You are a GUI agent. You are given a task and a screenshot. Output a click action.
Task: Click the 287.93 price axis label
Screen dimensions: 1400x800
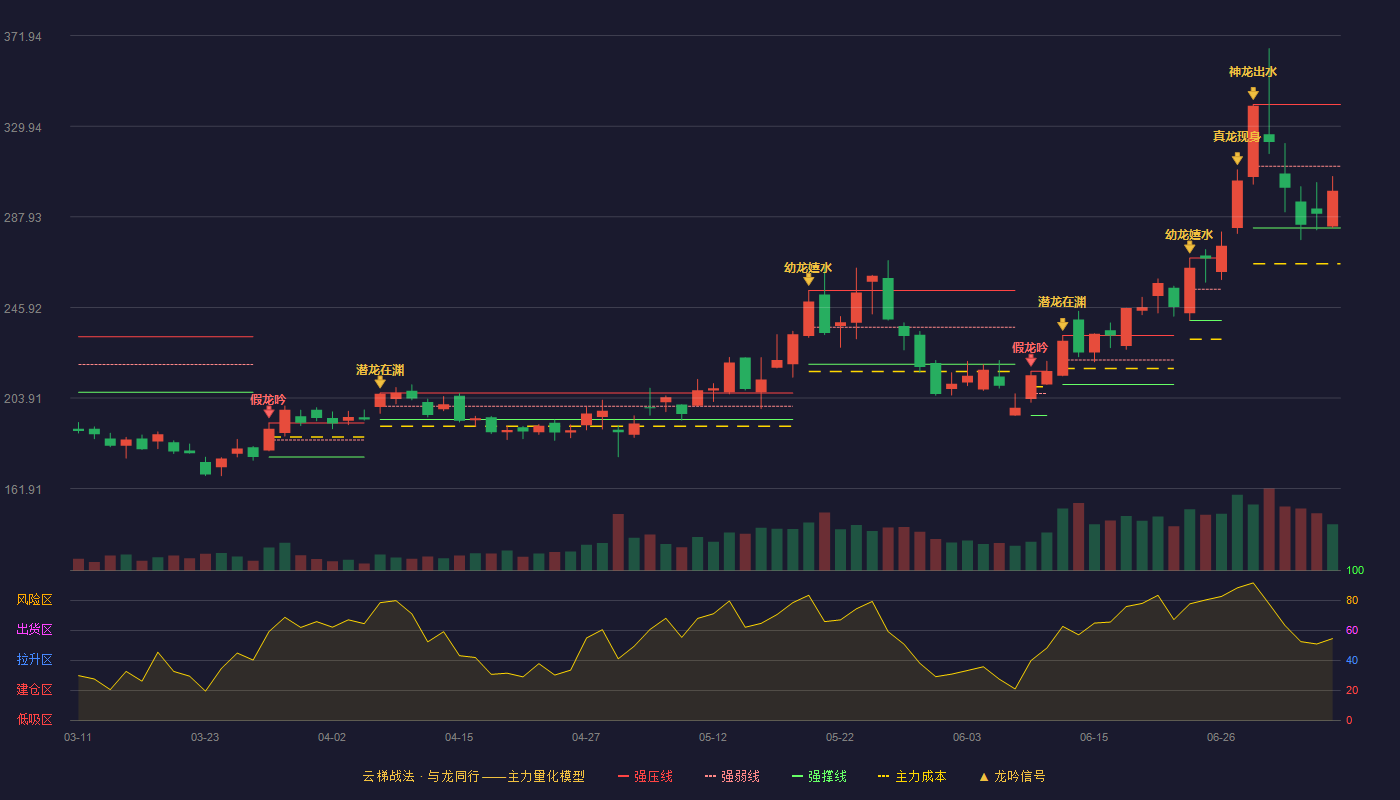coord(23,218)
